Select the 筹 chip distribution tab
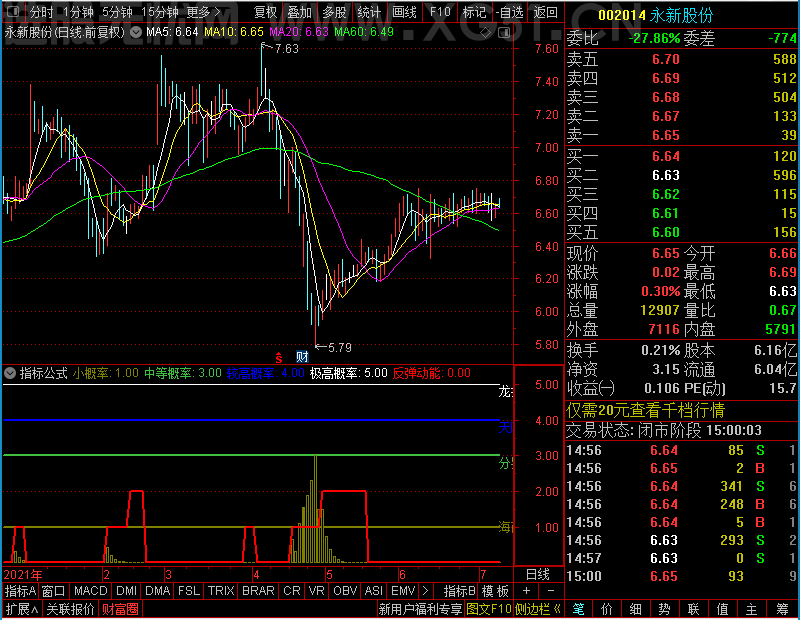The width and height of the screenshot is (800, 620). coord(782,609)
